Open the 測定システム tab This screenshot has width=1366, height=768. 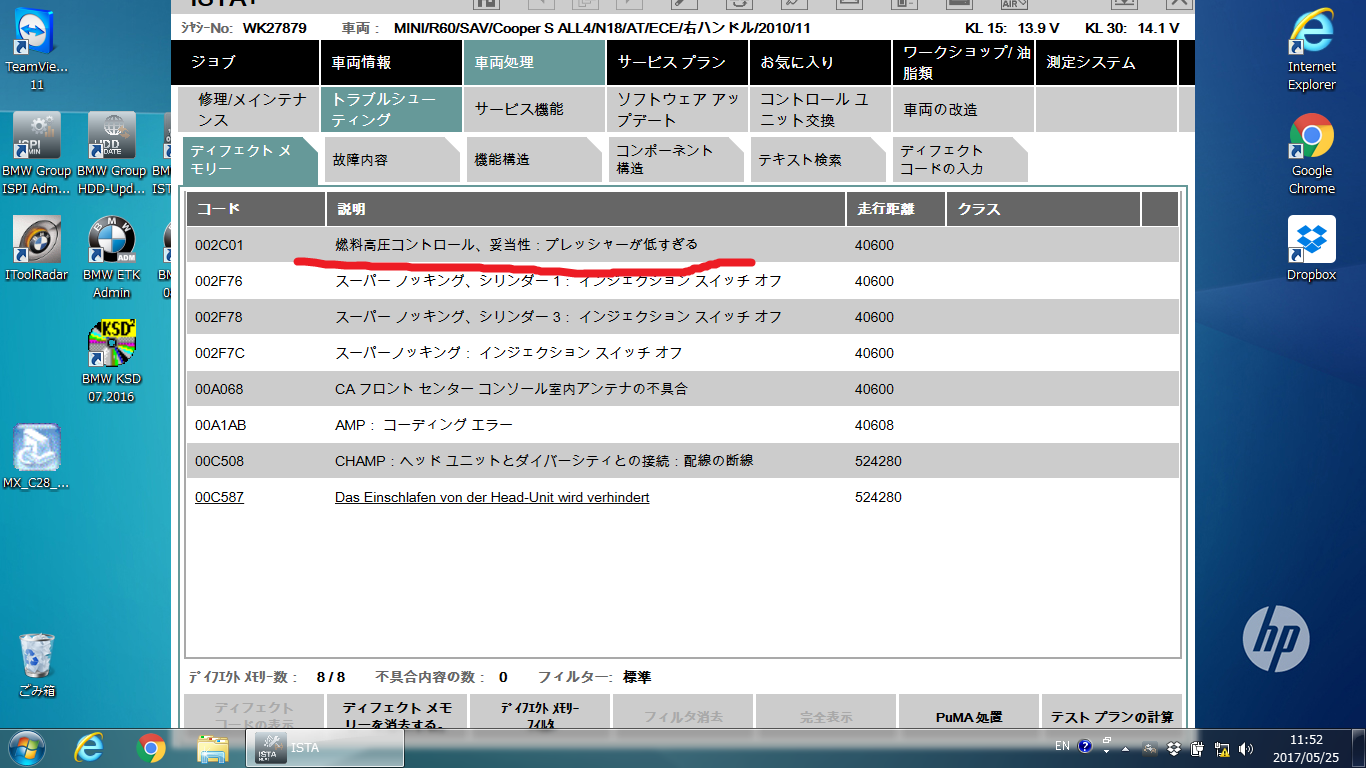click(x=1106, y=62)
